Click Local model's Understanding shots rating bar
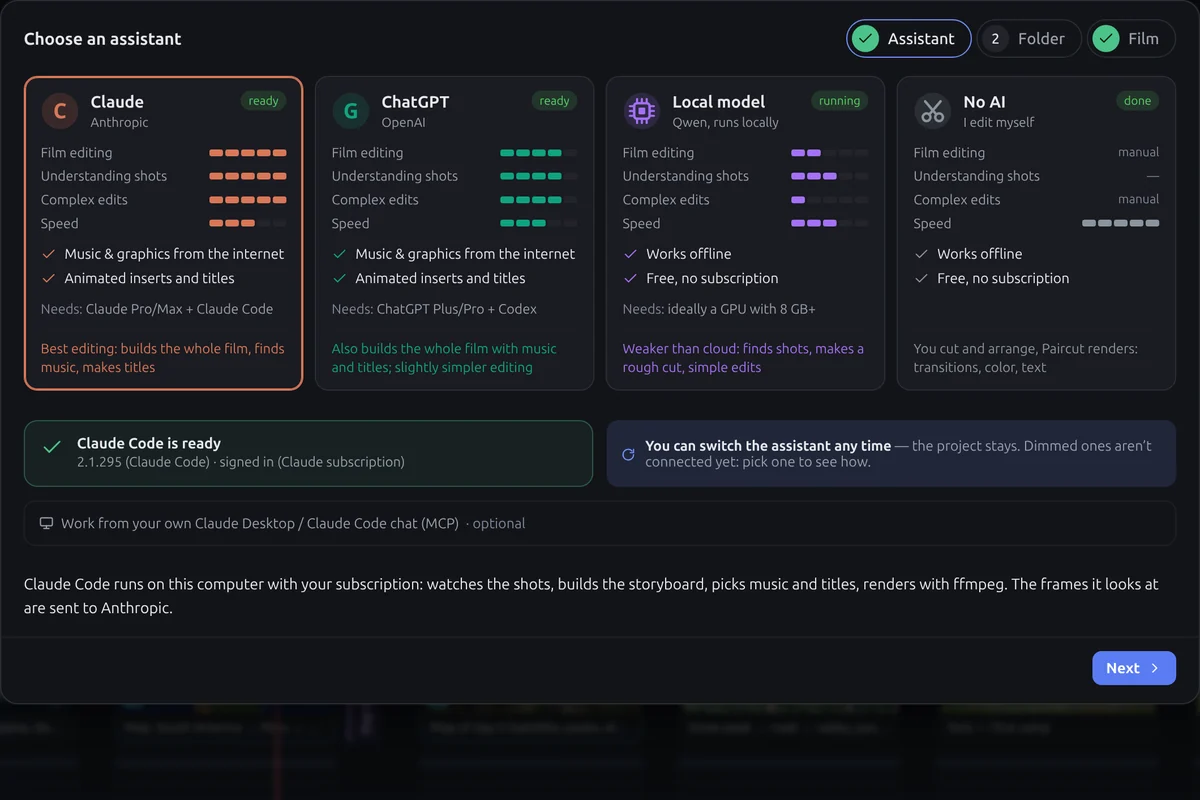 click(829, 176)
